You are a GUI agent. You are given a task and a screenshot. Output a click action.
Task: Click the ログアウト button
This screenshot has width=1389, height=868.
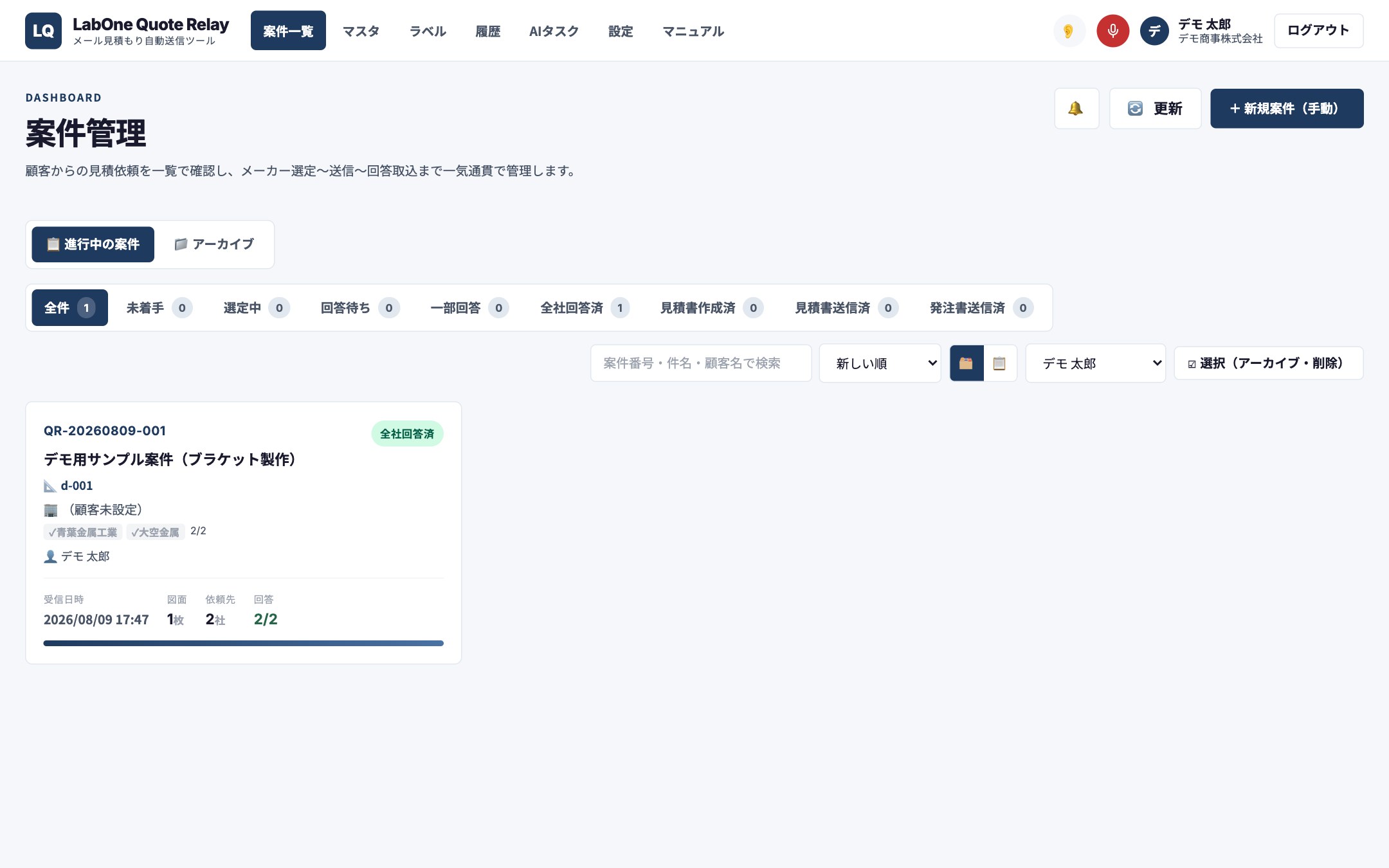[1318, 30]
